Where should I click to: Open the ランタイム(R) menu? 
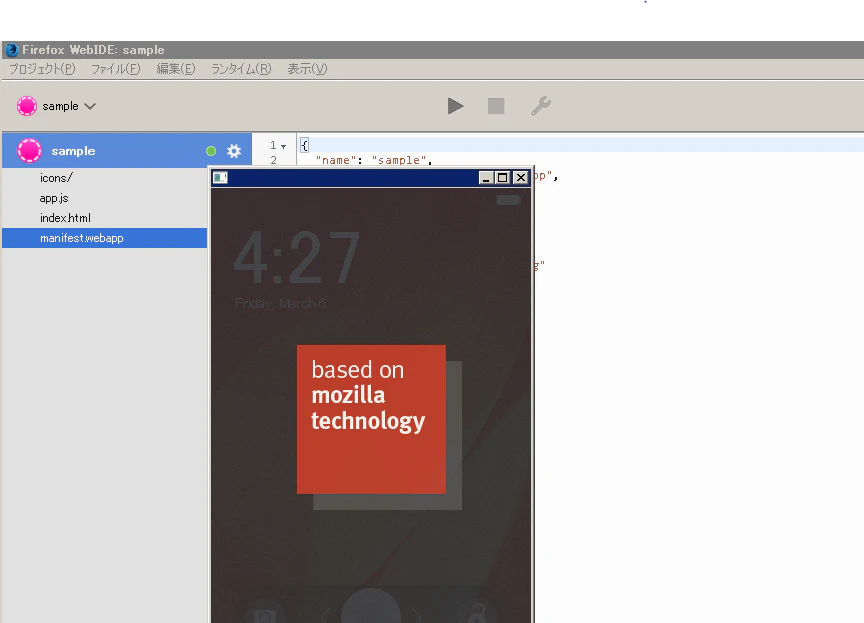pyautogui.click(x=241, y=69)
